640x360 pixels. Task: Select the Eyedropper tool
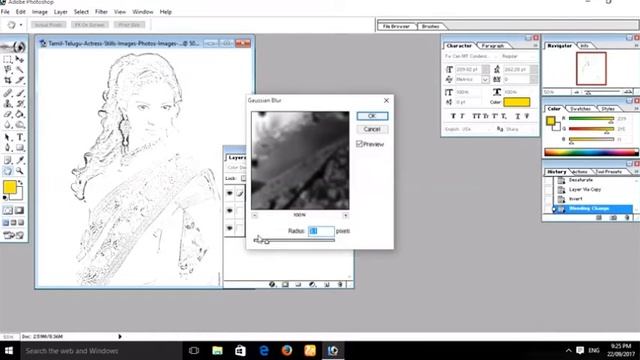click(x=20, y=160)
